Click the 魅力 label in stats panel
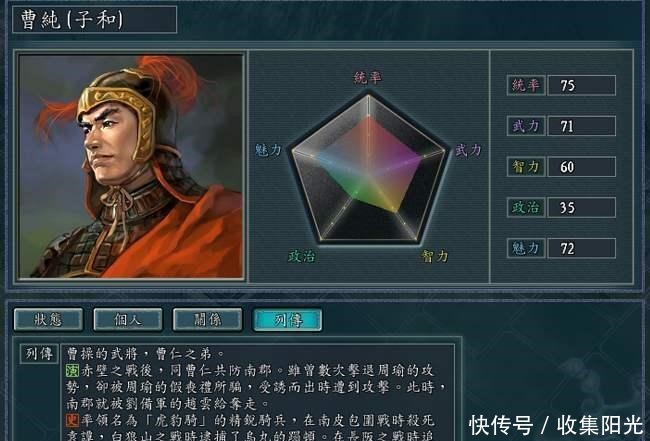 pyautogui.click(x=526, y=248)
